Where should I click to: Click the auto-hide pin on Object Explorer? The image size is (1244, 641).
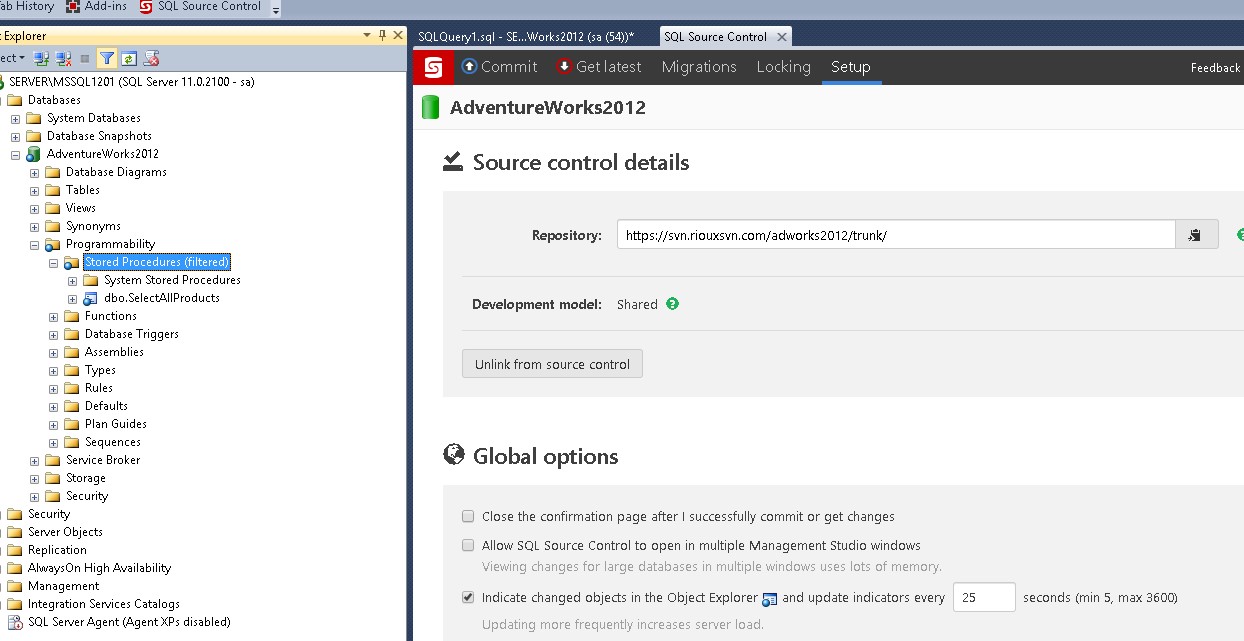click(383, 36)
